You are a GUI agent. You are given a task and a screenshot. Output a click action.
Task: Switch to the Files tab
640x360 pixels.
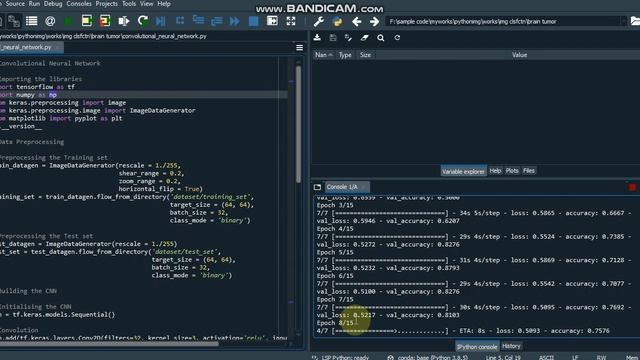529,171
